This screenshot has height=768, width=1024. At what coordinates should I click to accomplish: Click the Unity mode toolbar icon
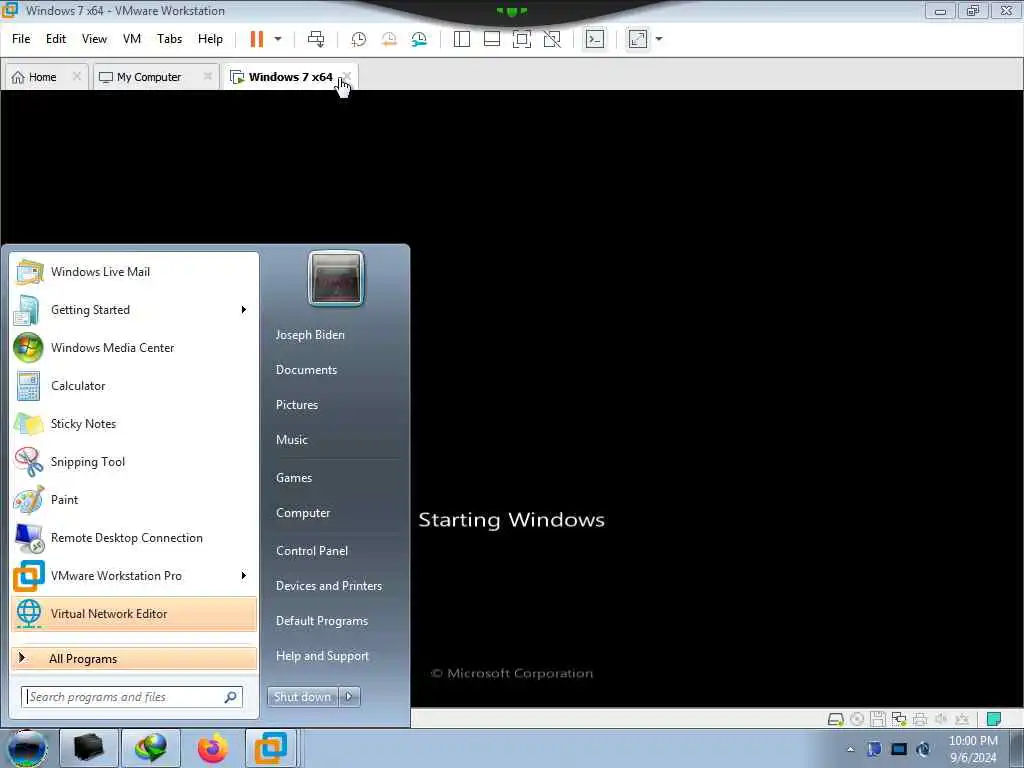[x=552, y=39]
